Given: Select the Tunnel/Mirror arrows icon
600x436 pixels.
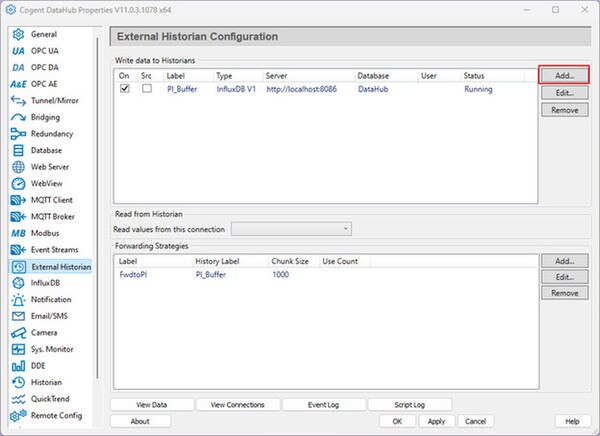Looking at the screenshot, I should coord(18,101).
